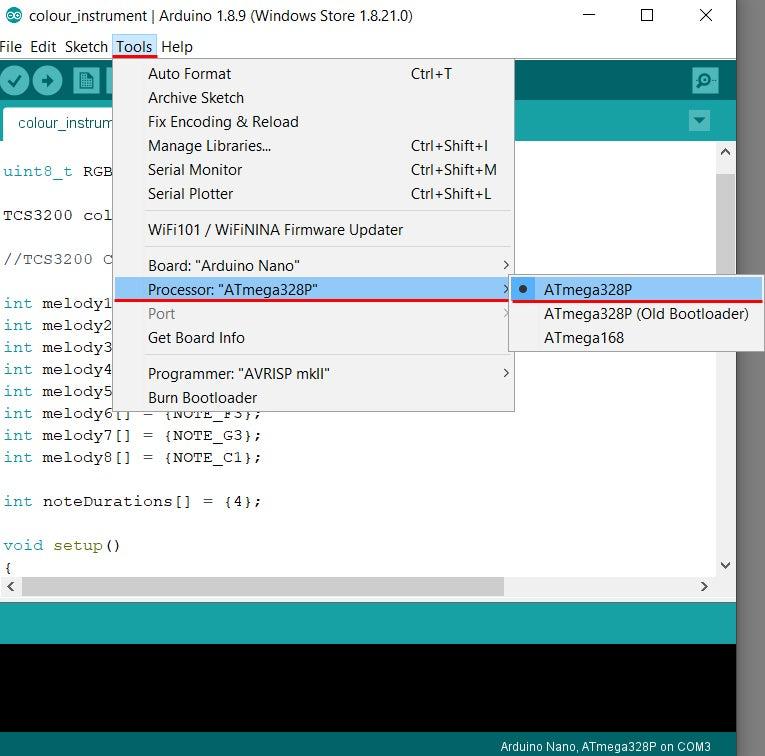
Task: Launch Serial Monitor from the menu
Action: pyautogui.click(x=313, y=169)
